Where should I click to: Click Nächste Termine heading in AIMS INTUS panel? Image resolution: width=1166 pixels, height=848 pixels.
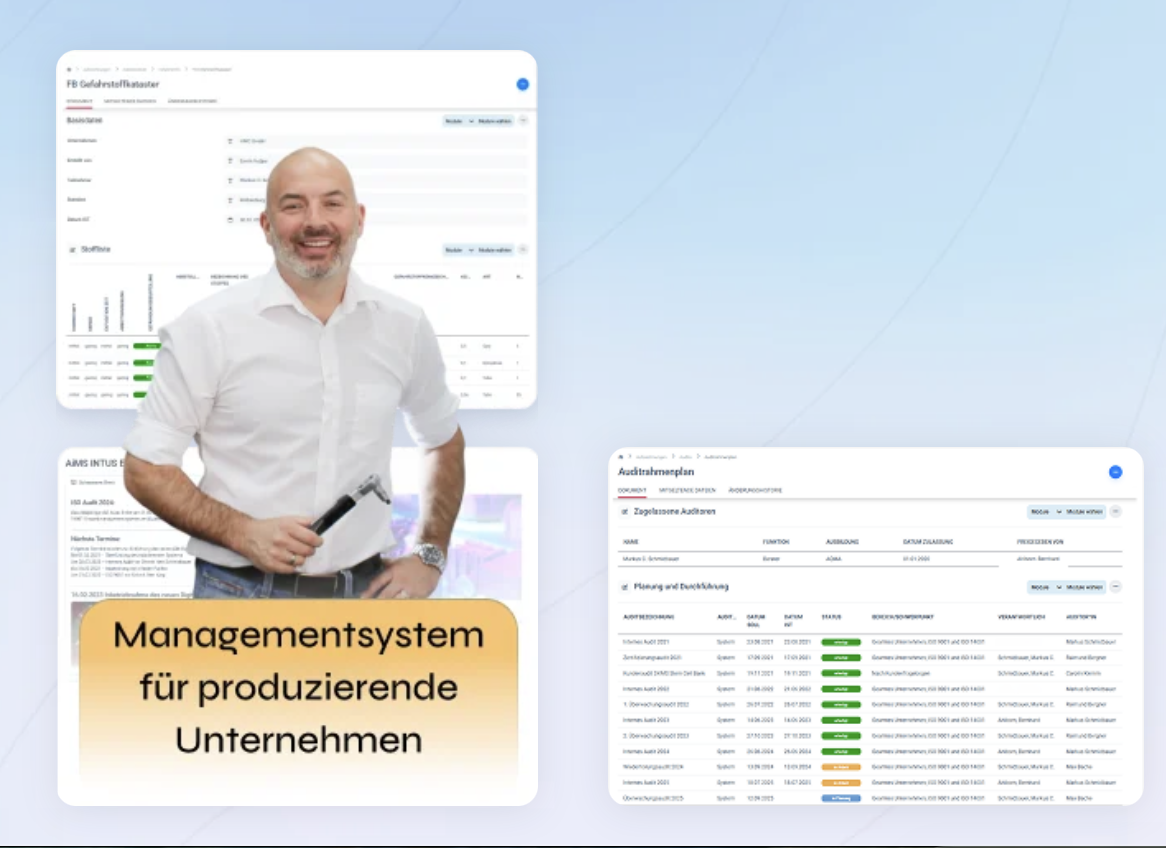click(95, 538)
